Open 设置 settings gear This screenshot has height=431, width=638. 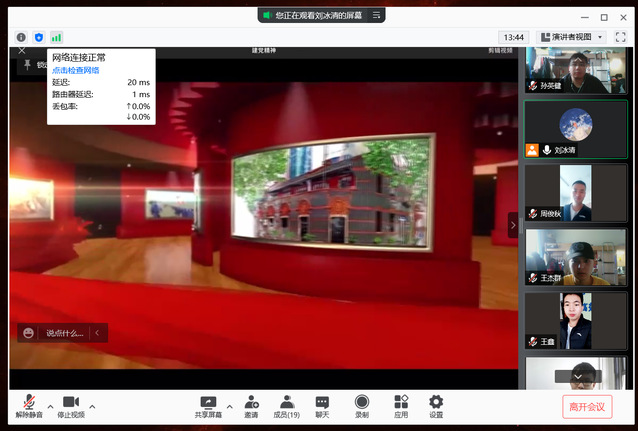436,403
